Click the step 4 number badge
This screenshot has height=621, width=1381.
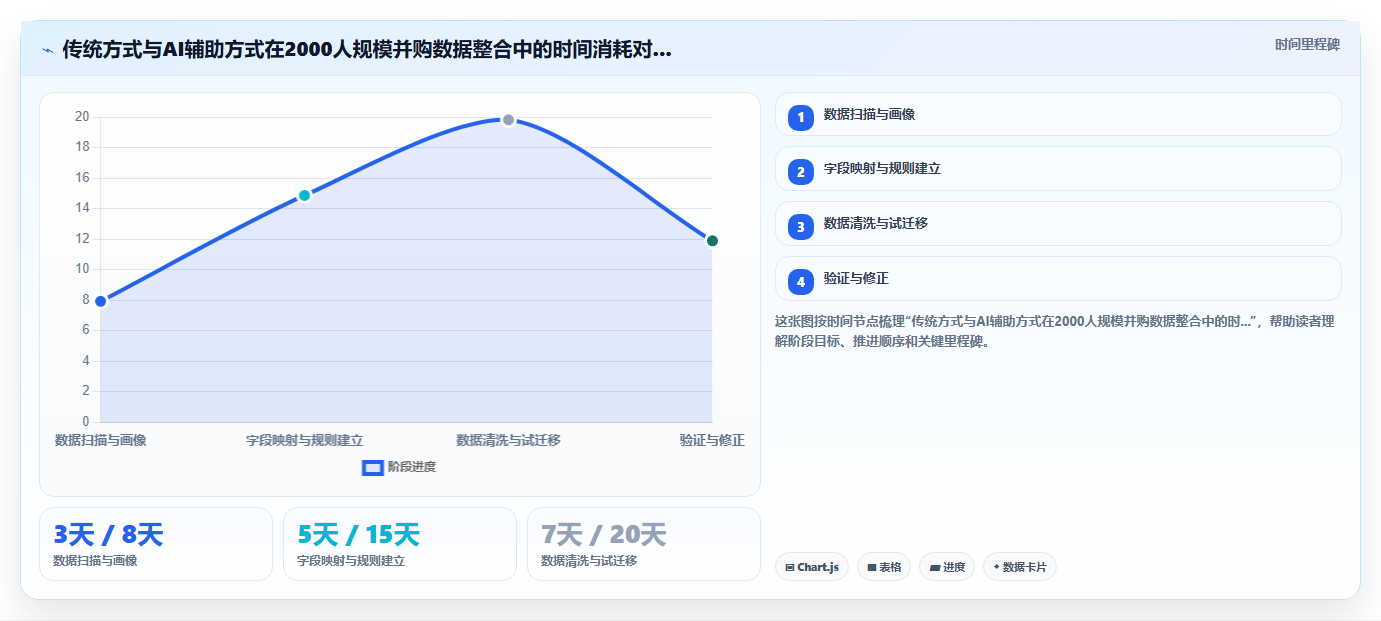point(800,282)
